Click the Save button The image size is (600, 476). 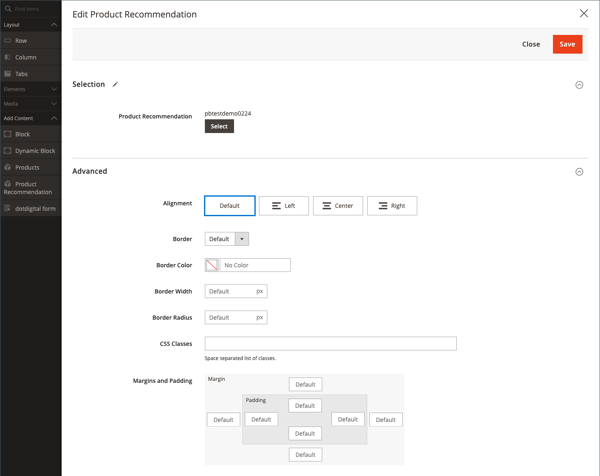click(x=567, y=44)
